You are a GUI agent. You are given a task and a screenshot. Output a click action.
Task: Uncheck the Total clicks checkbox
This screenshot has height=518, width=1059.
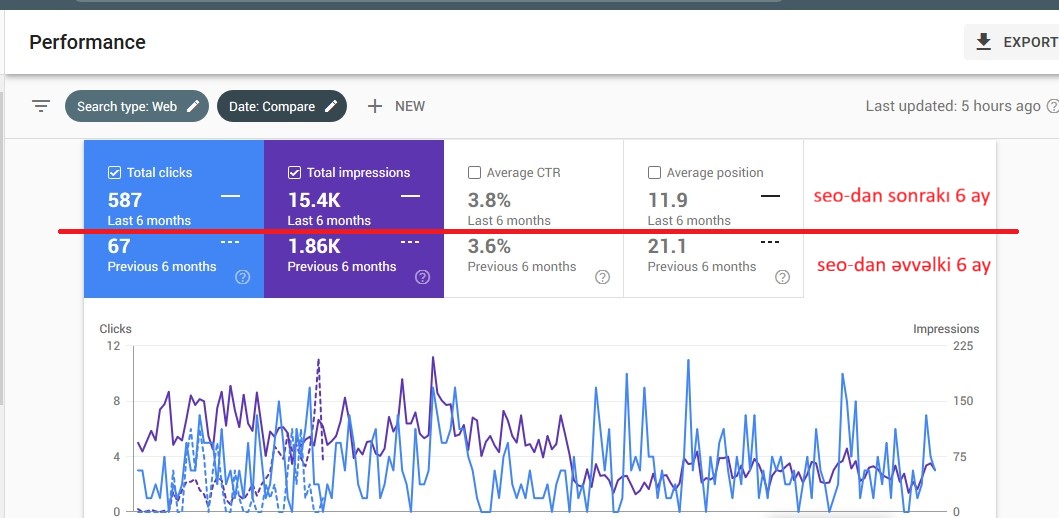pyautogui.click(x=114, y=173)
